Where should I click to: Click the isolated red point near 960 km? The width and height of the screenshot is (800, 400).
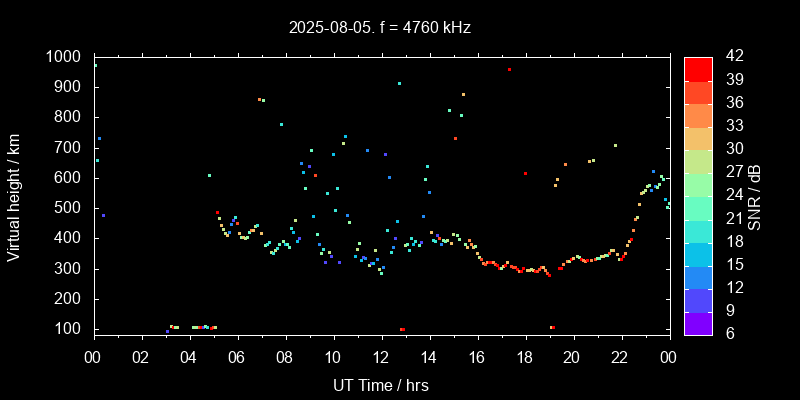coord(509,70)
